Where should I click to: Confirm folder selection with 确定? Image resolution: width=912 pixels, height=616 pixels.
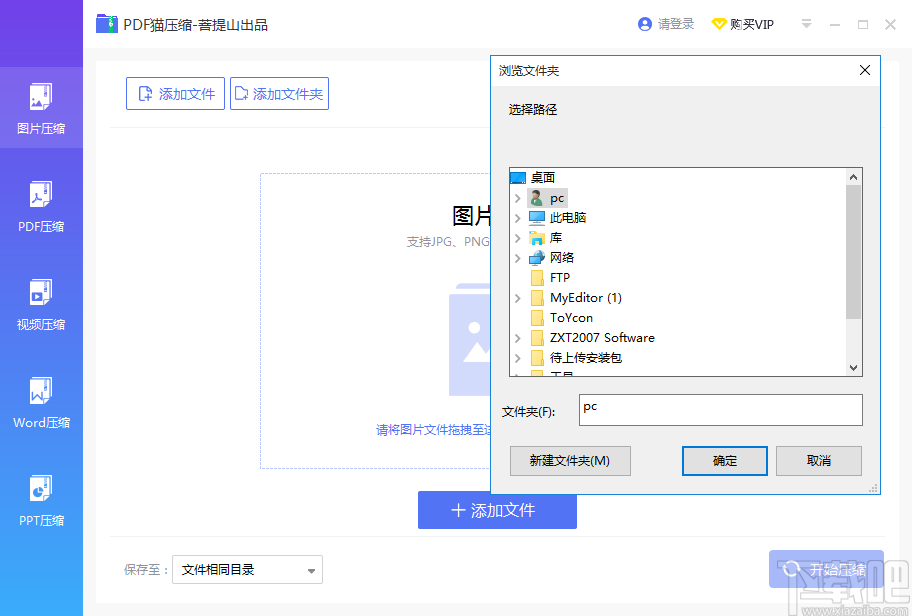coord(724,461)
